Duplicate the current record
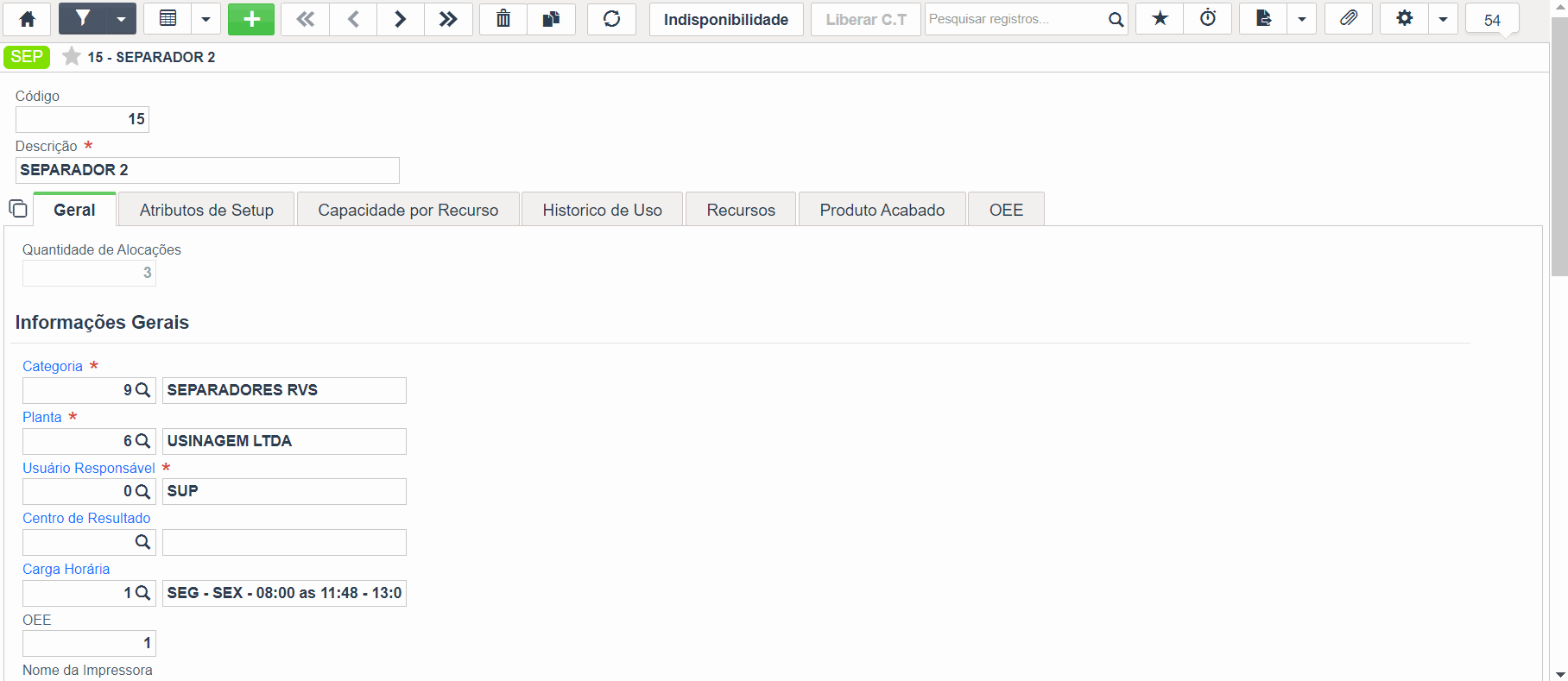This screenshot has width=1568, height=681. [551, 19]
